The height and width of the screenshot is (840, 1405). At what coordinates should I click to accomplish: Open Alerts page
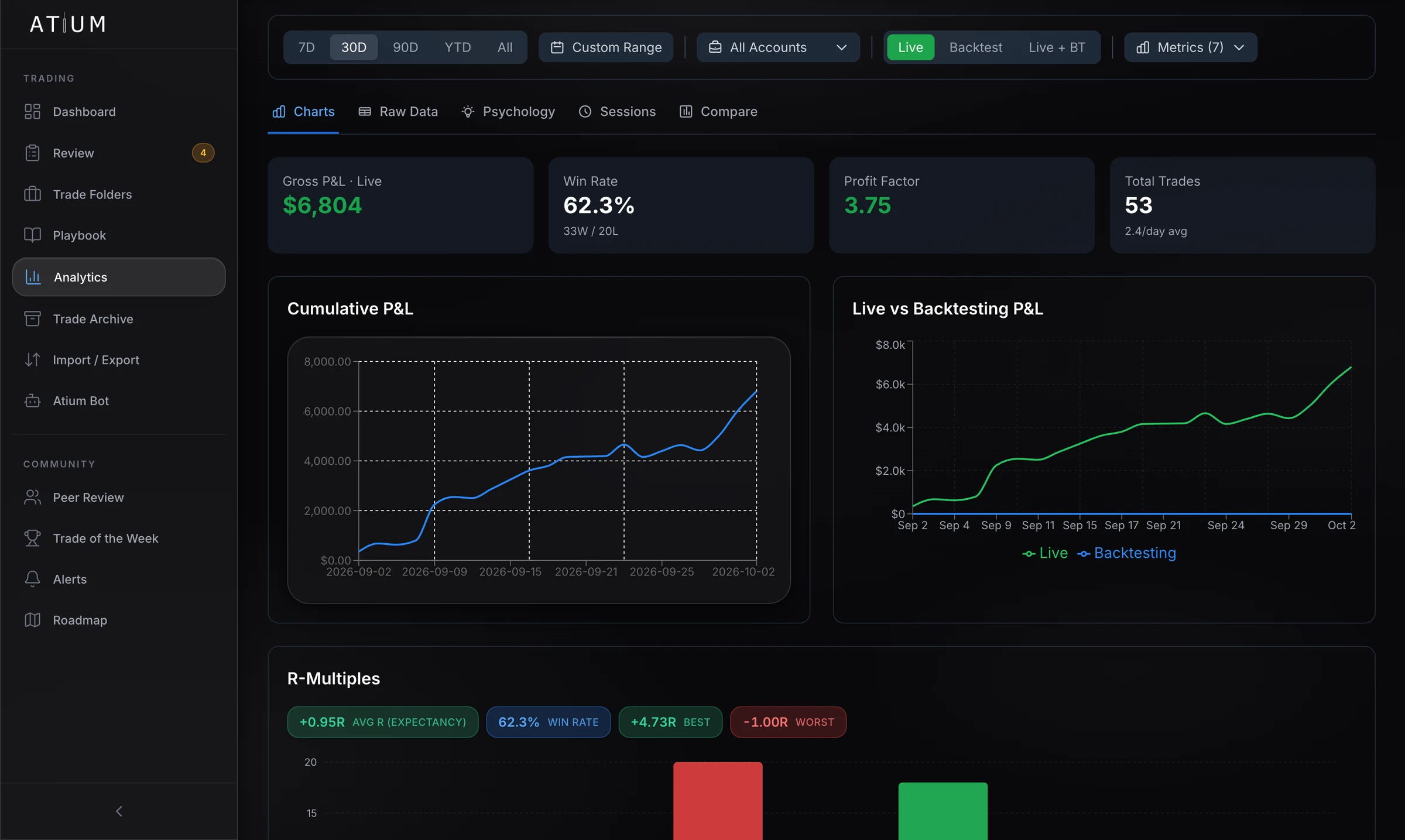pos(119,579)
